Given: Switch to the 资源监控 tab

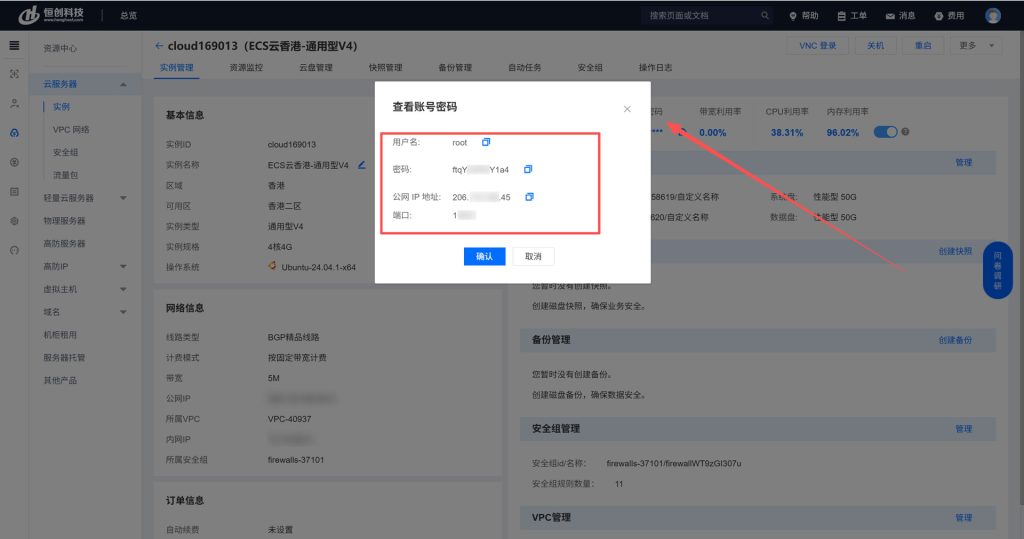Looking at the screenshot, I should (x=245, y=68).
